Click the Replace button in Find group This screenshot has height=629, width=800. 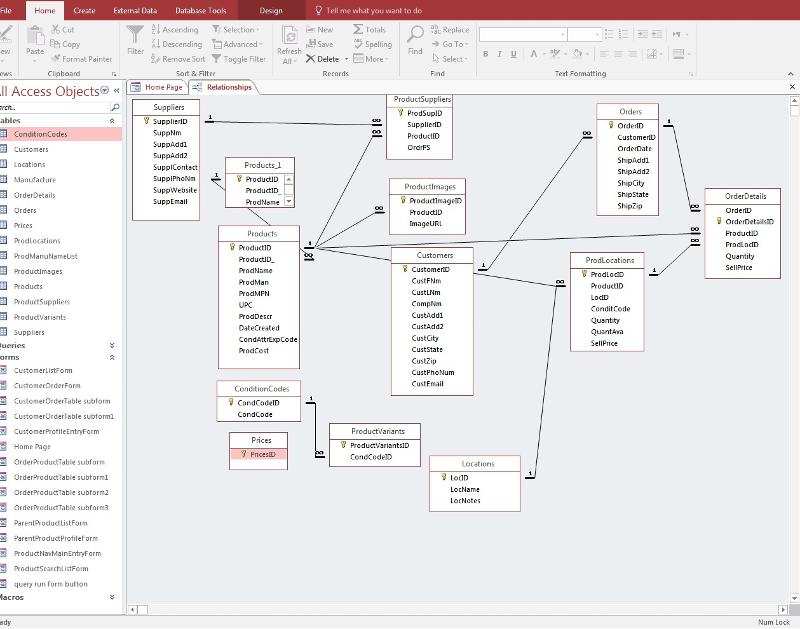click(x=450, y=30)
